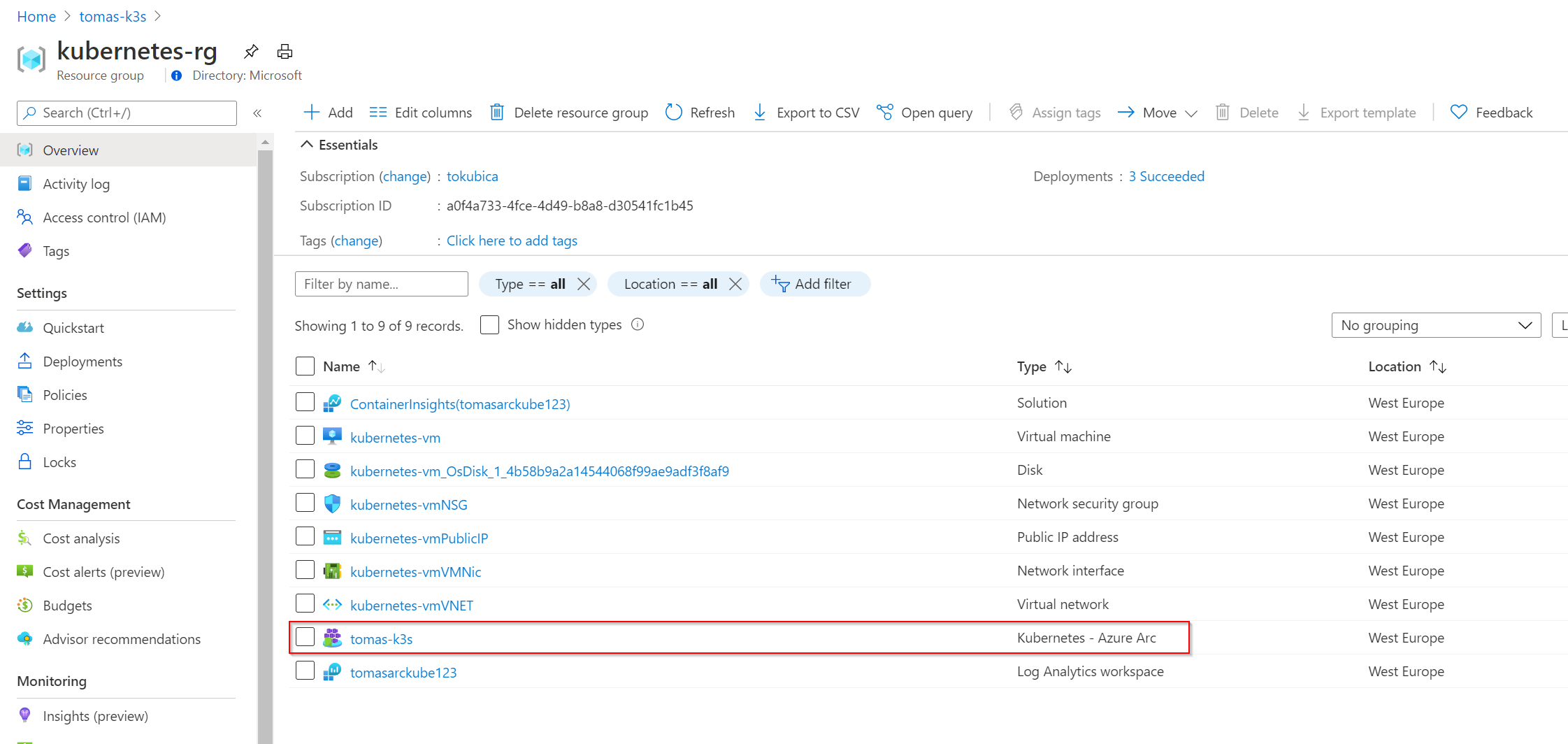Go to Access control (IAM)
This screenshot has width=1568, height=744.
[104, 217]
